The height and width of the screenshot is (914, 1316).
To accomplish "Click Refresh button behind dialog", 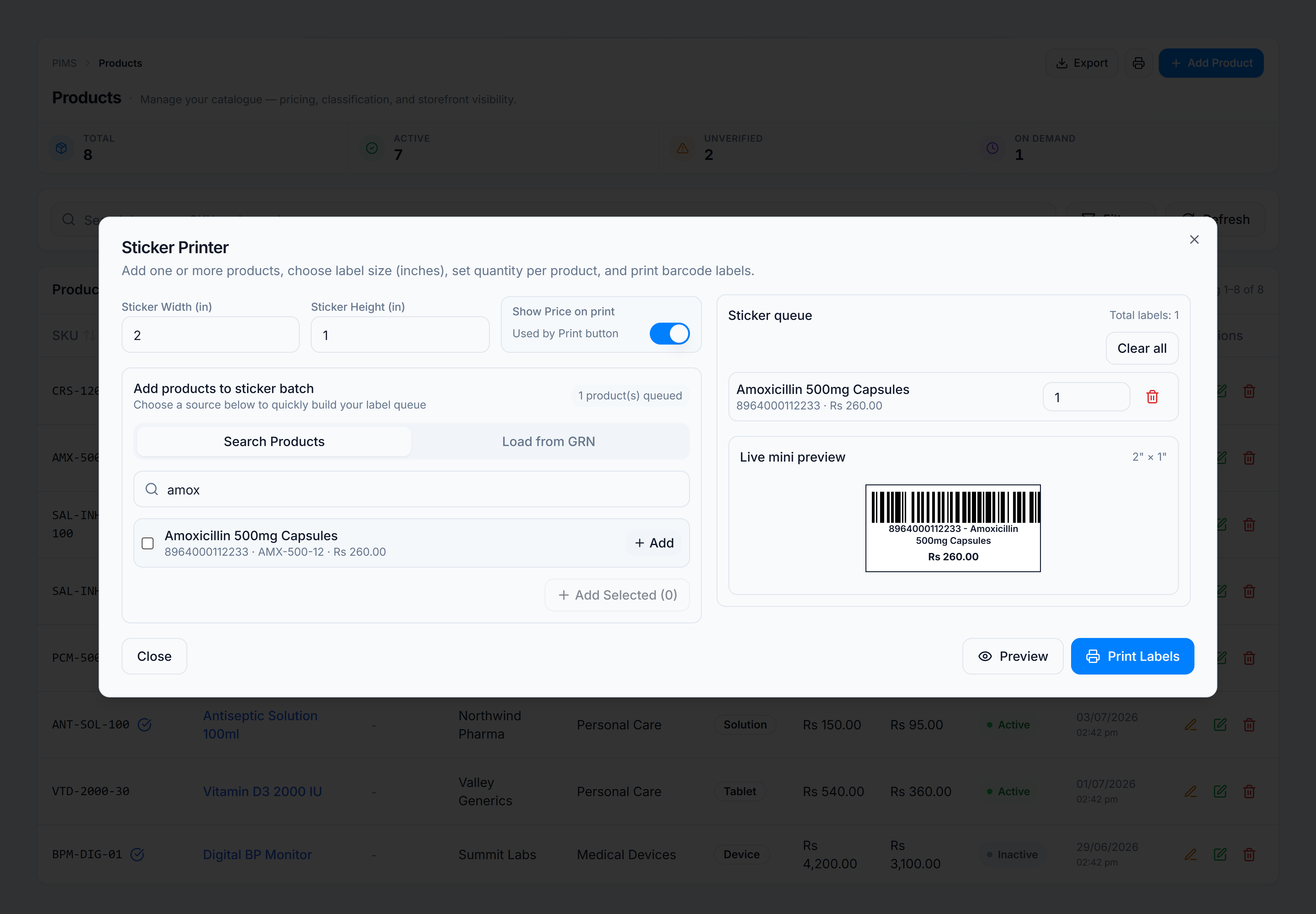I will (x=1216, y=219).
